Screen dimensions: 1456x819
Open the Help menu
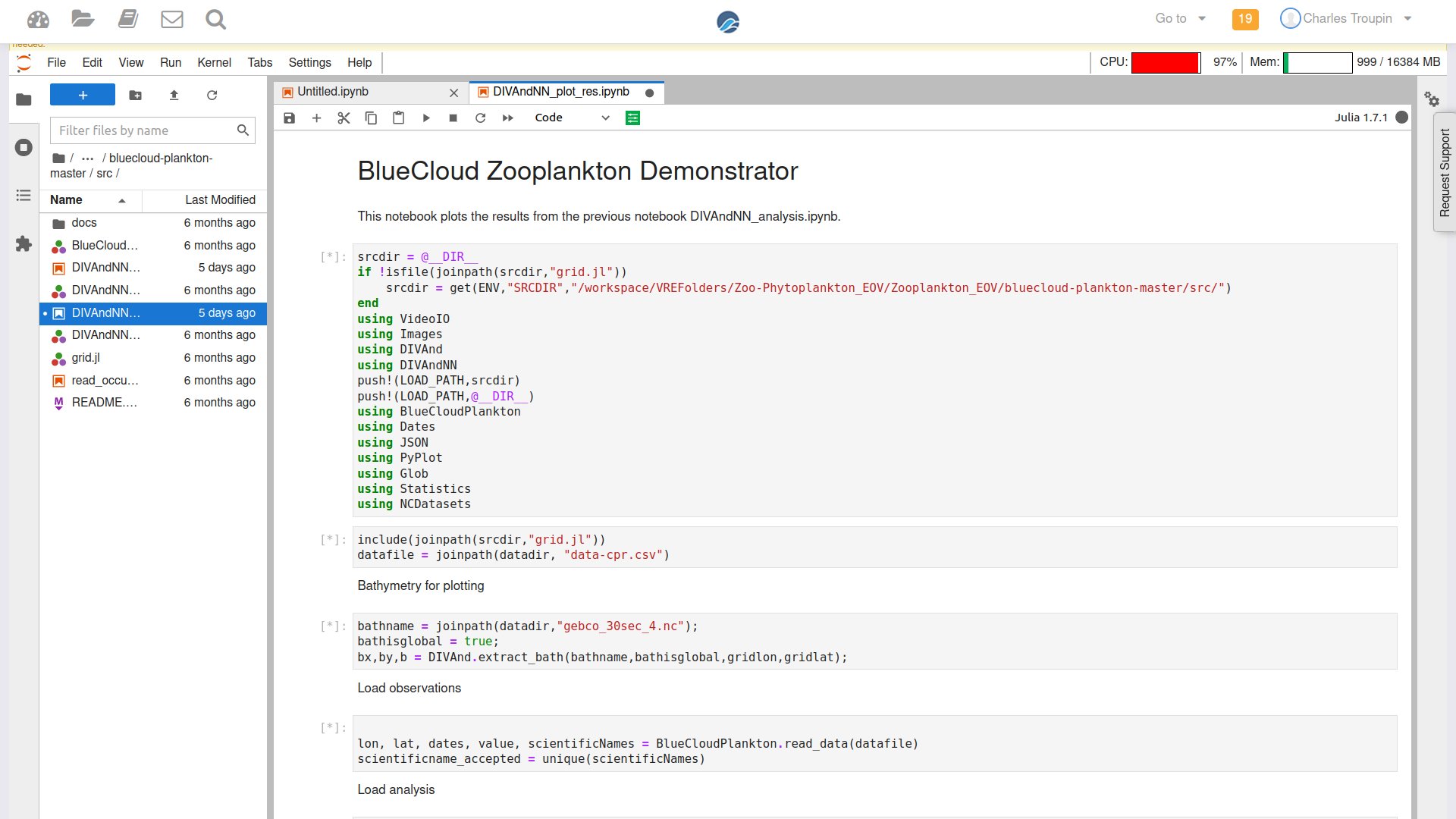pos(359,62)
